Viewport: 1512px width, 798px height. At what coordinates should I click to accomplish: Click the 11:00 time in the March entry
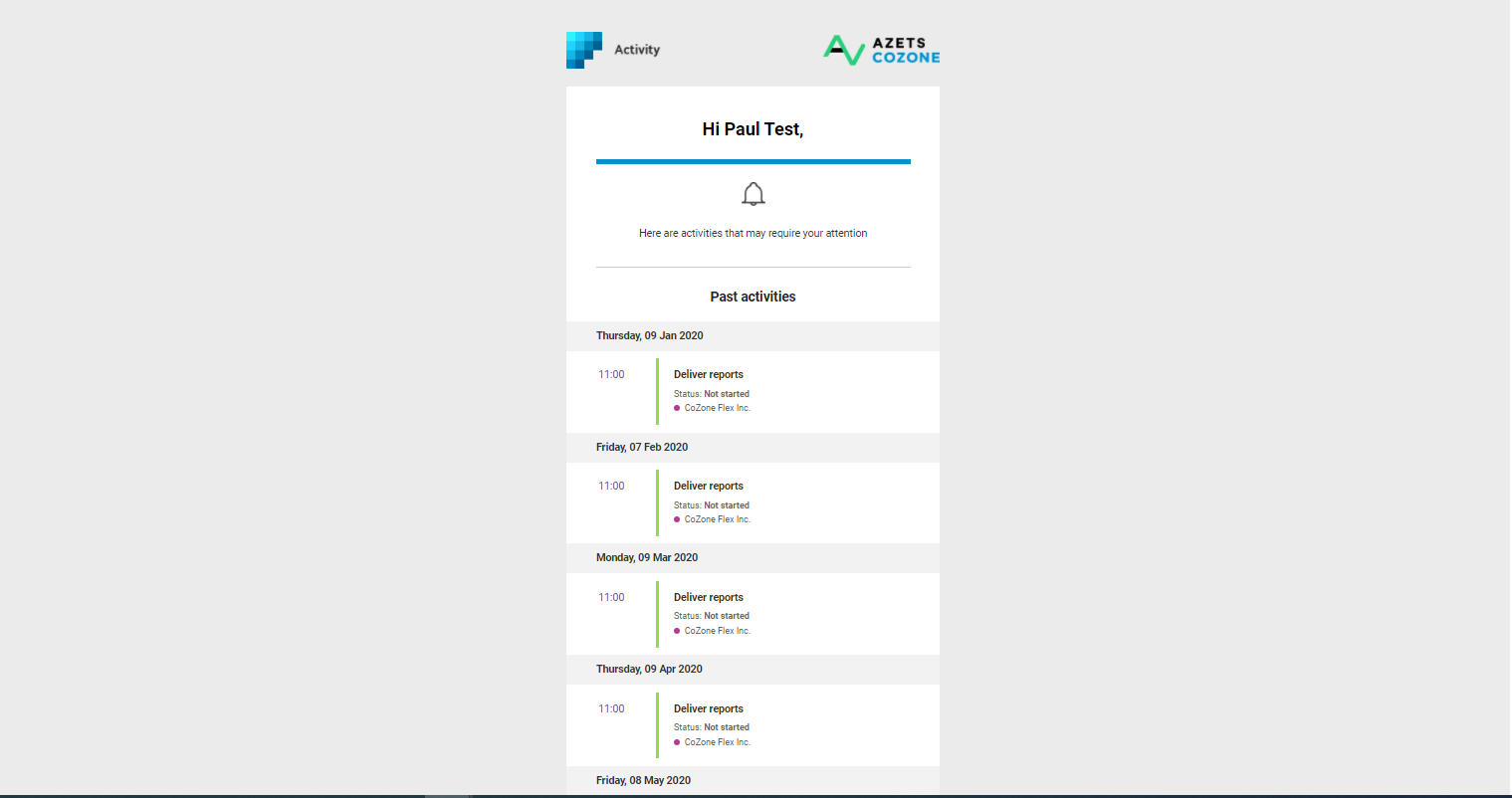tap(610, 597)
